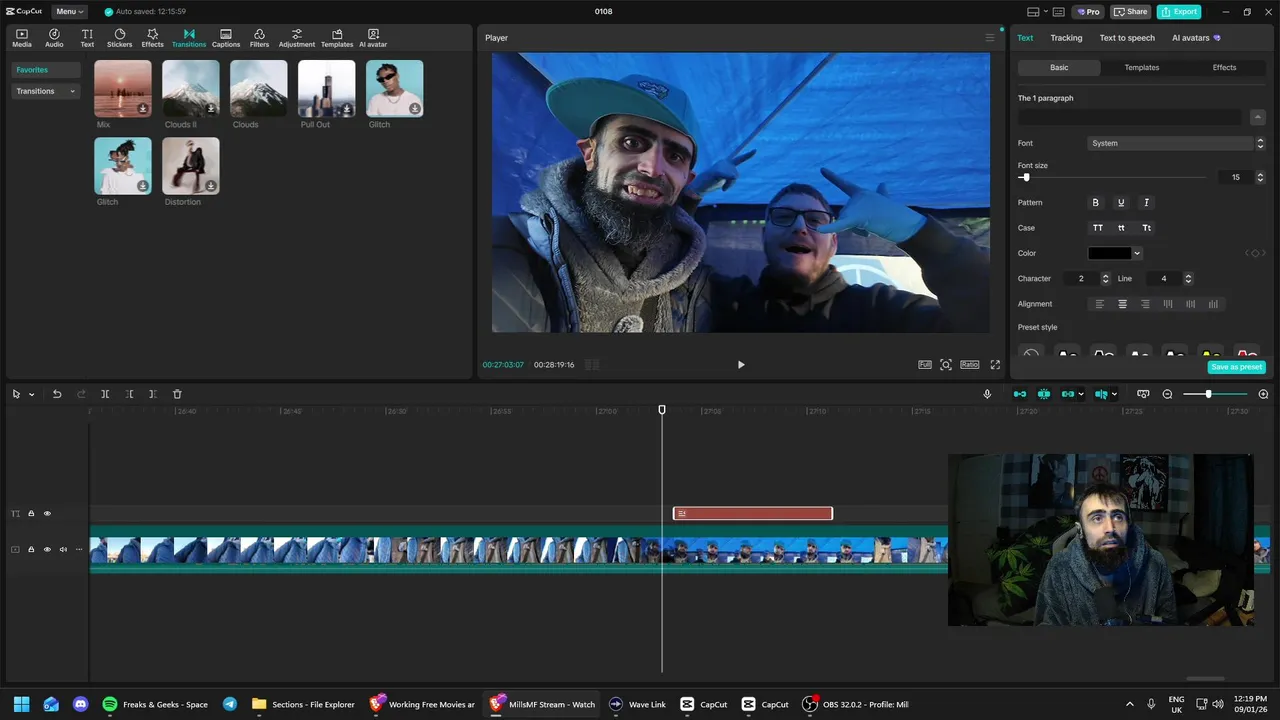Enter fullscreen player view
Image resolution: width=1280 pixels, height=720 pixels.
click(995, 365)
